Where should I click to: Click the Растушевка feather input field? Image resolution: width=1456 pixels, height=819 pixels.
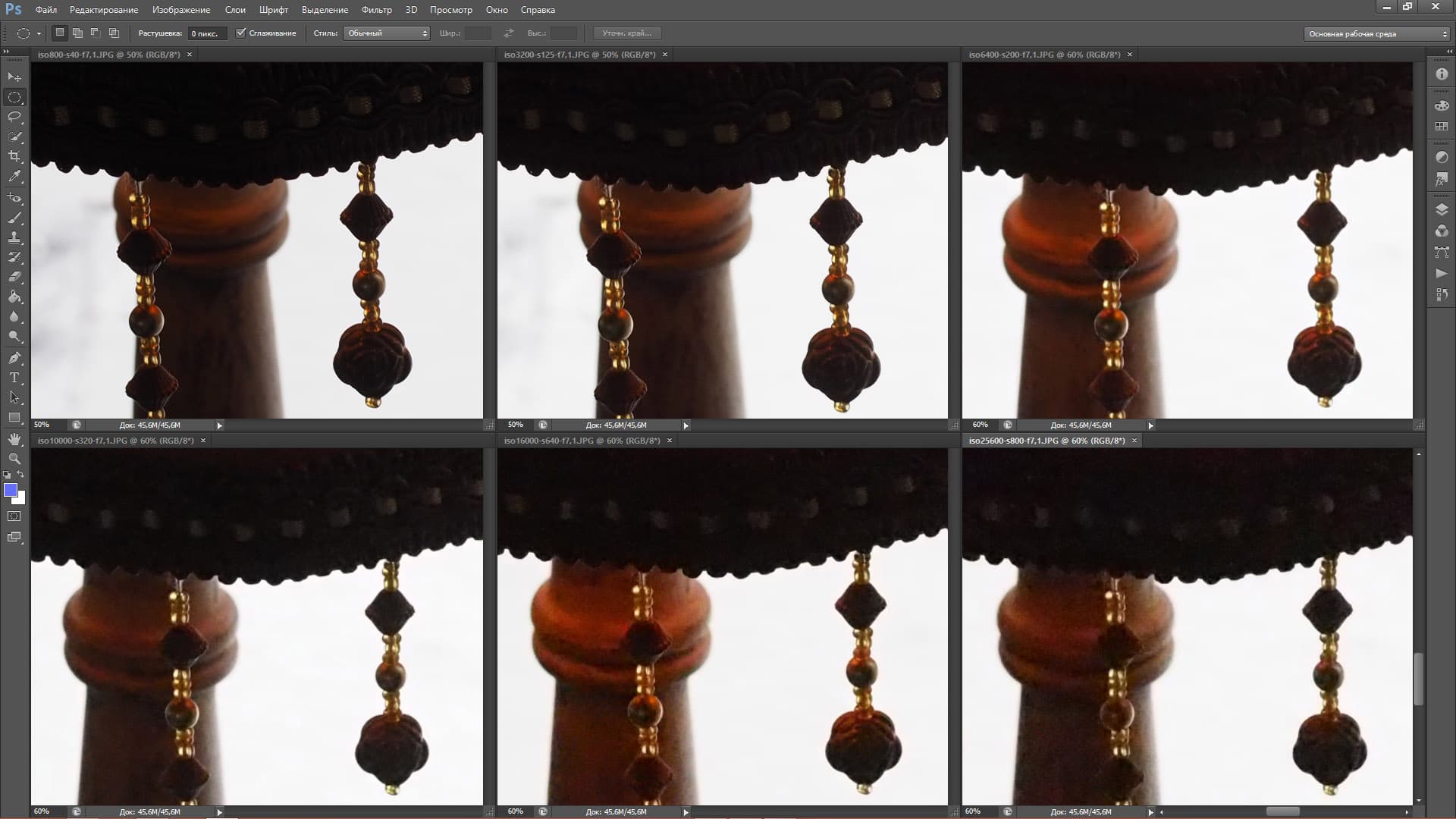pyautogui.click(x=206, y=33)
